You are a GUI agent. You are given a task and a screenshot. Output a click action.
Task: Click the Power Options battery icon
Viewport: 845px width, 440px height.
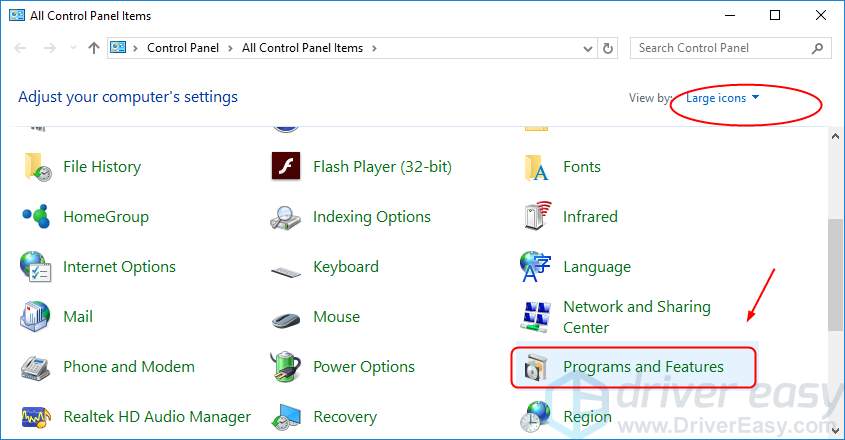(286, 367)
